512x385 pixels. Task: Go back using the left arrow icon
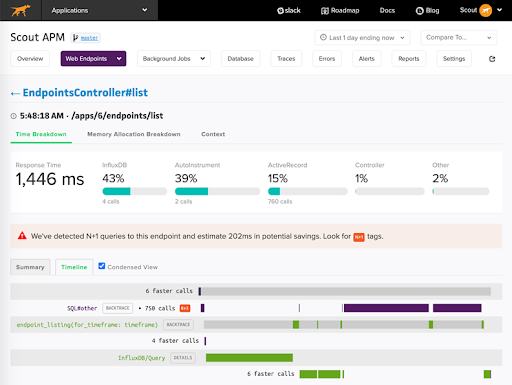[15, 93]
